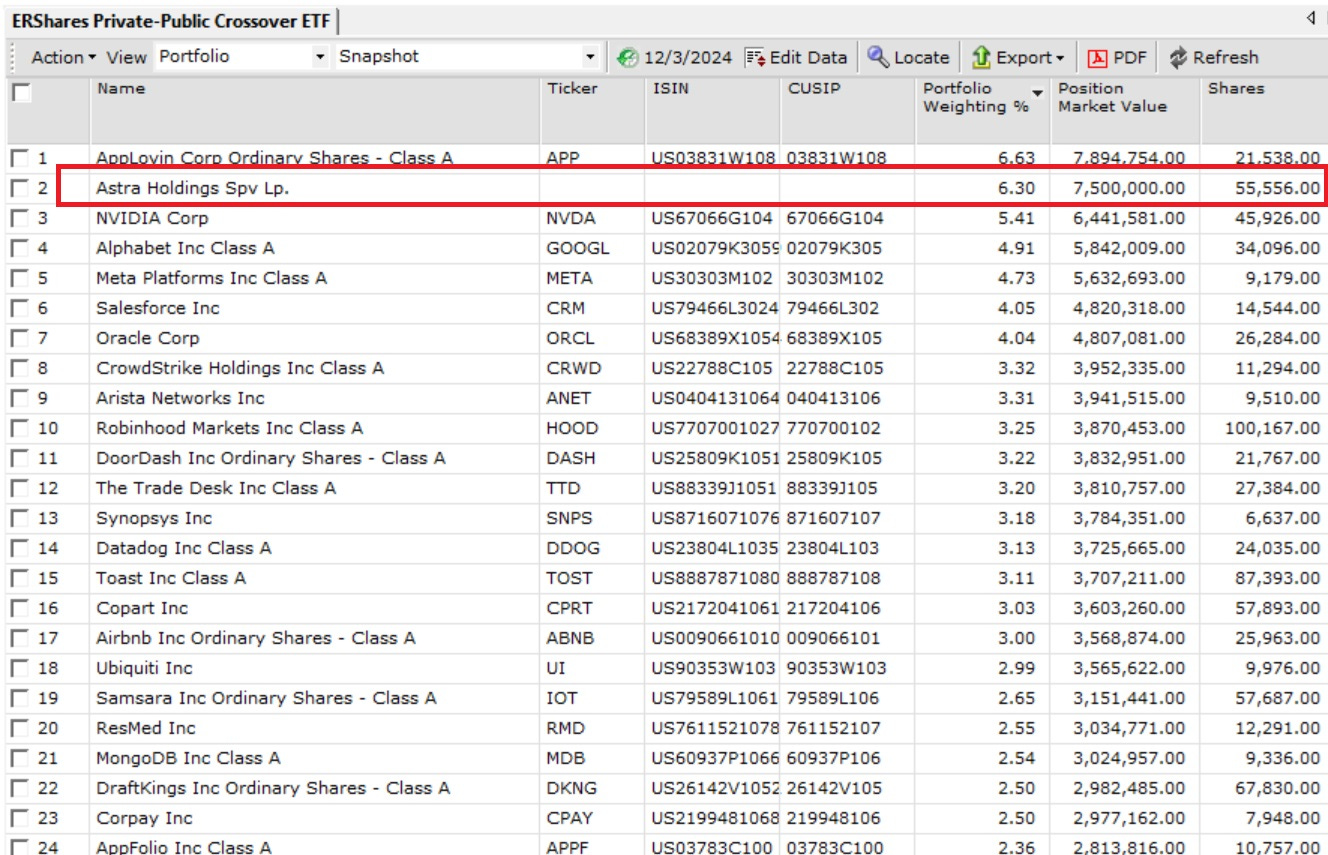Select Corpay Inc name cell
The image size is (1328, 855).
(315, 818)
